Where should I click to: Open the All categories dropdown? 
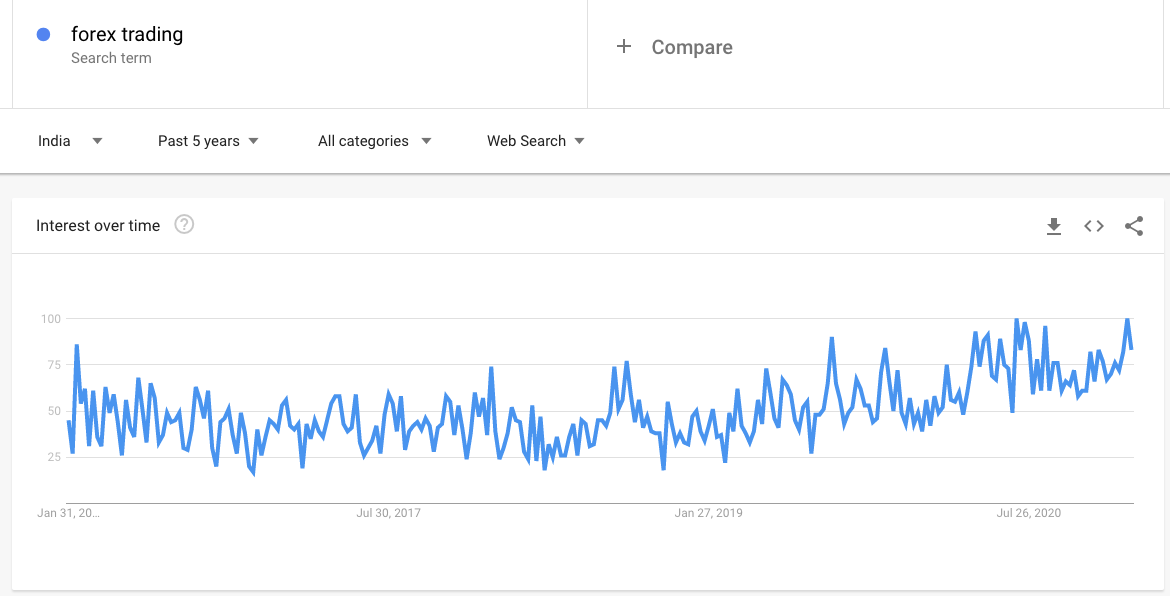(x=375, y=141)
